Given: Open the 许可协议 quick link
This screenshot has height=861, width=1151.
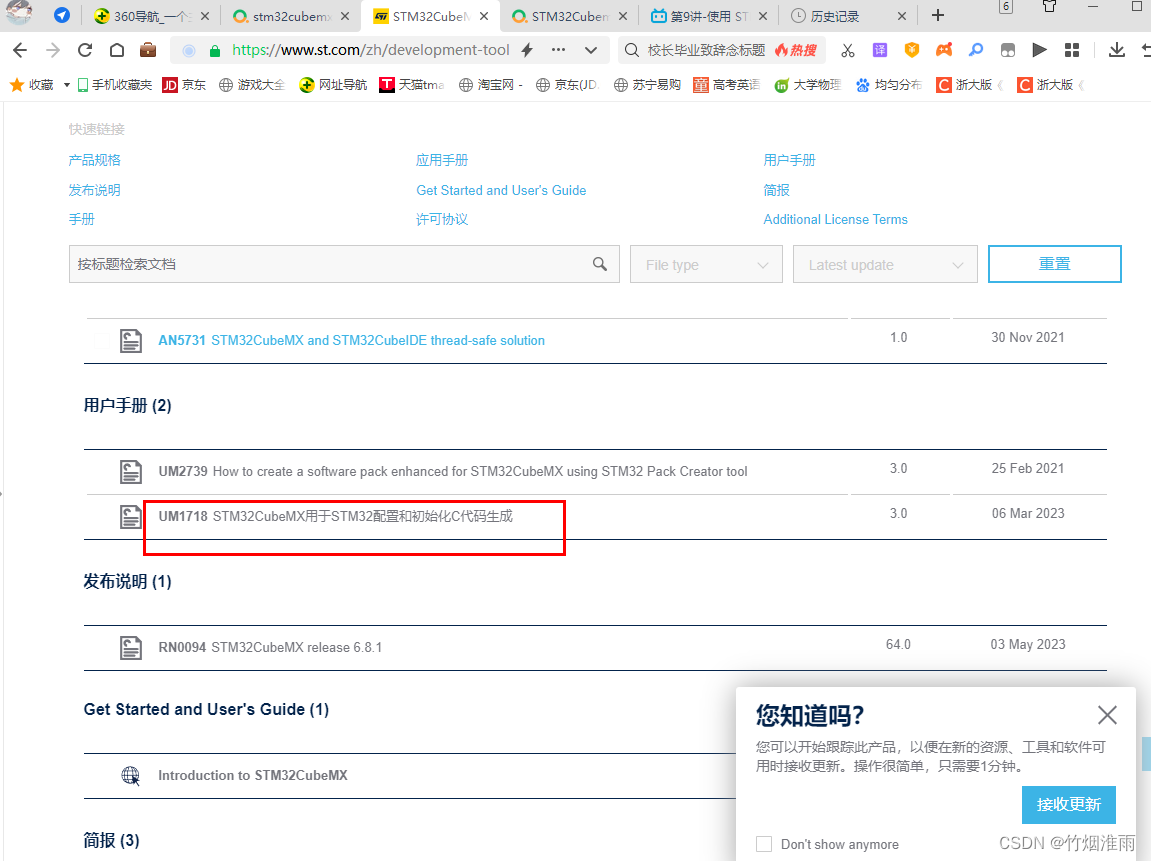Looking at the screenshot, I should point(442,219).
